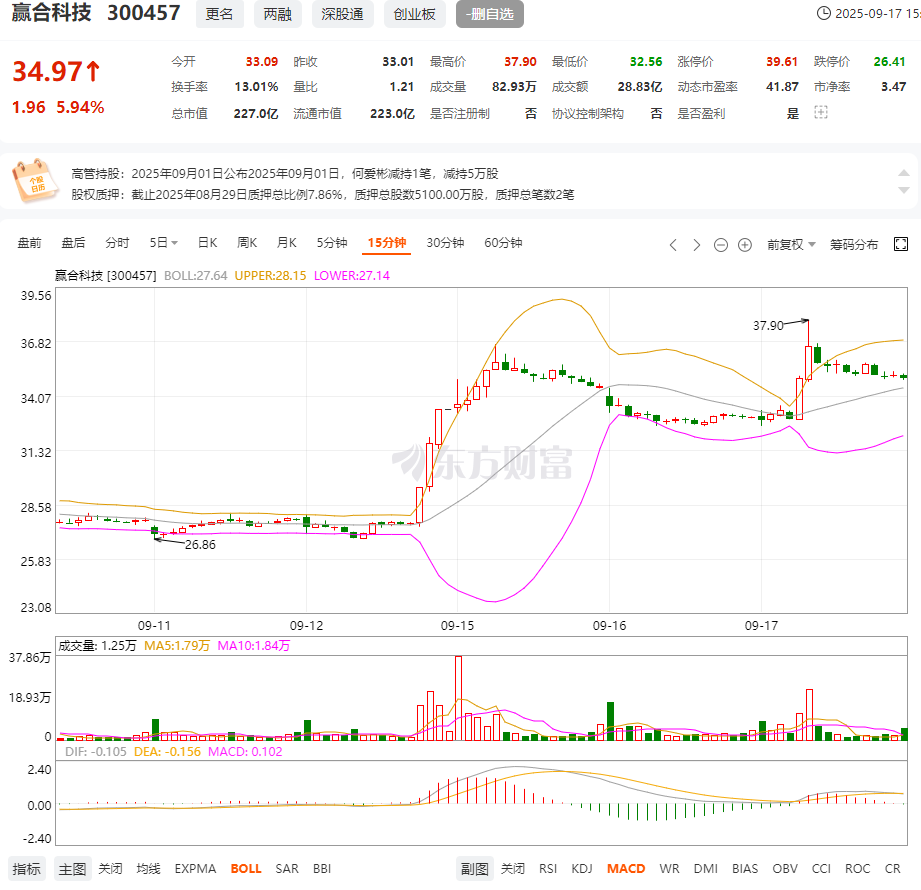
Task: Go to next chart period arrow
Action: 697,244
